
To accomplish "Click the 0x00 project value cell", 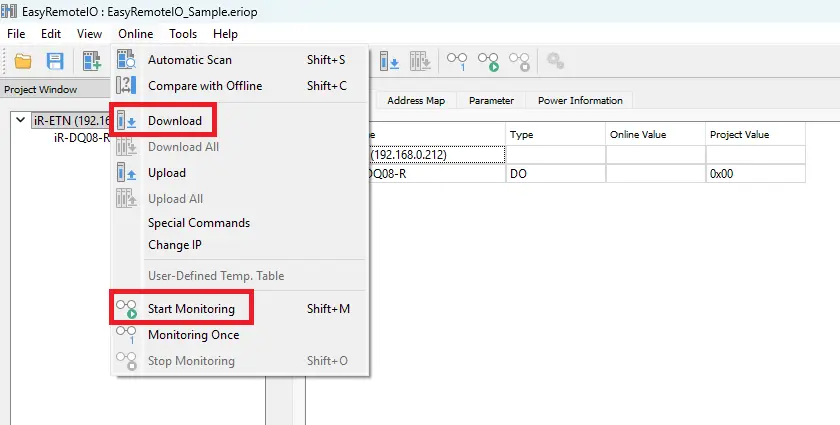I will coord(755,174).
